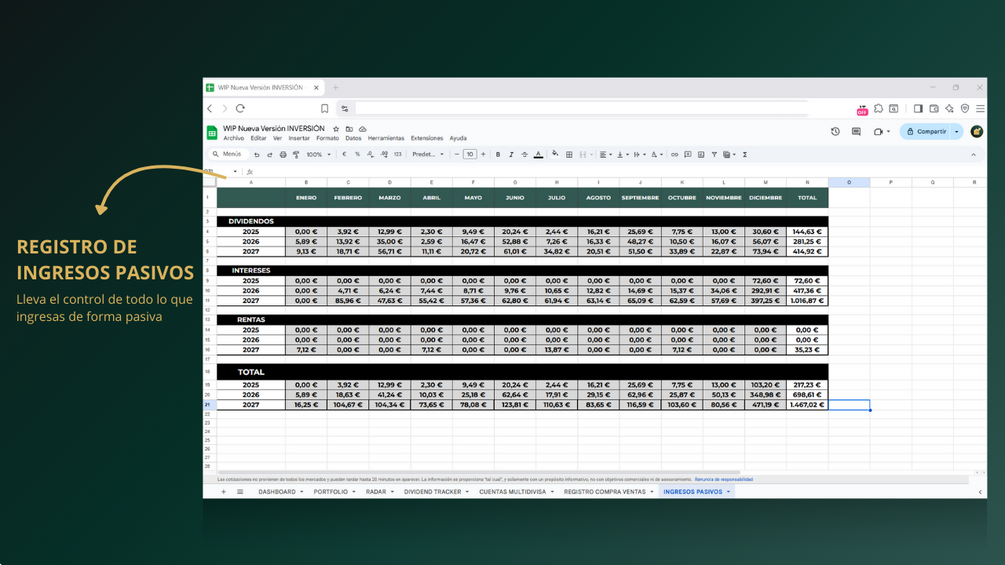
Task: Open the Herramientas menu
Action: pos(386,138)
